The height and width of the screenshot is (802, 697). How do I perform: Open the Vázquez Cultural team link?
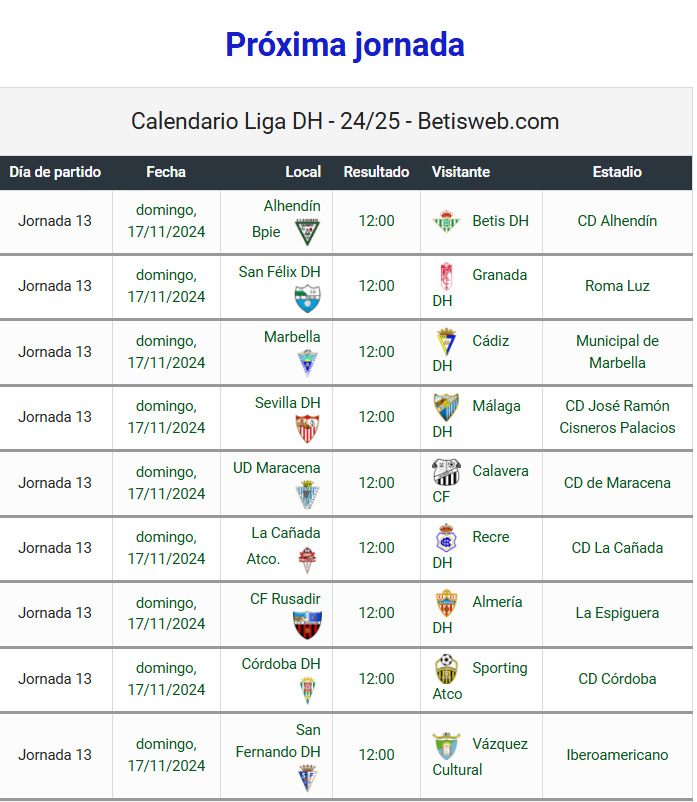point(480,756)
